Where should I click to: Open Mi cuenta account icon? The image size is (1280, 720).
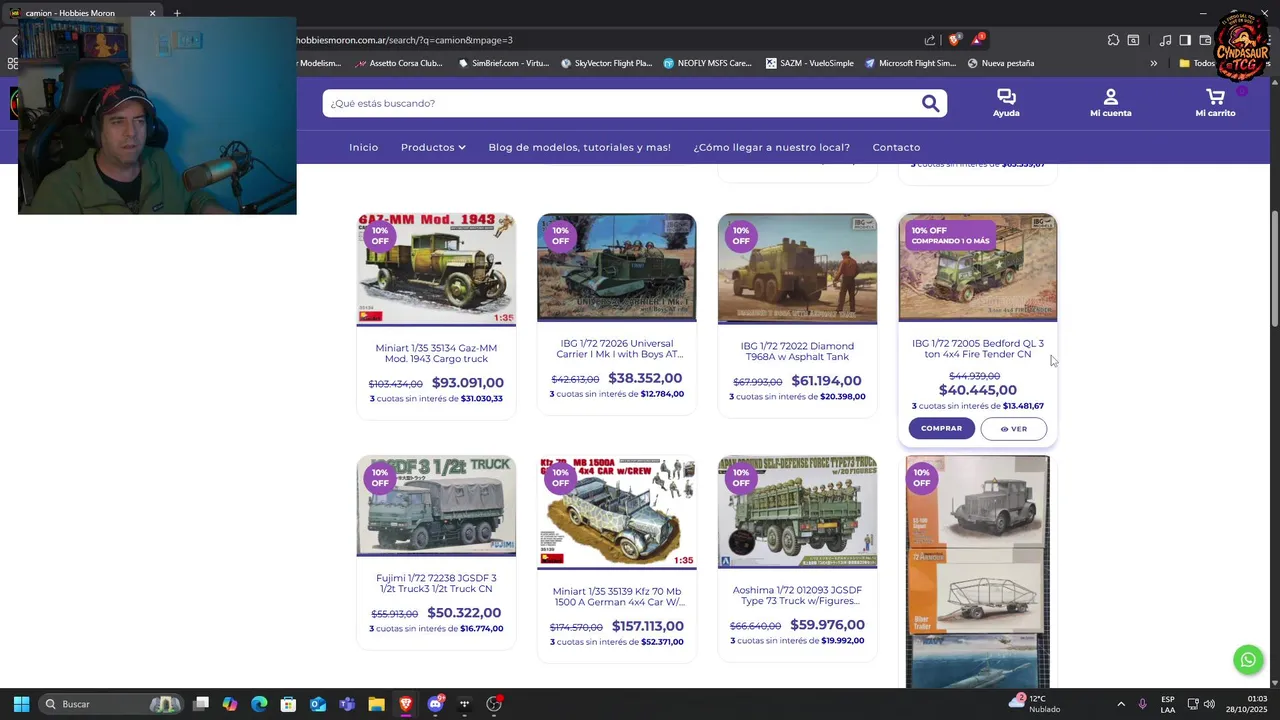pos(1110,103)
